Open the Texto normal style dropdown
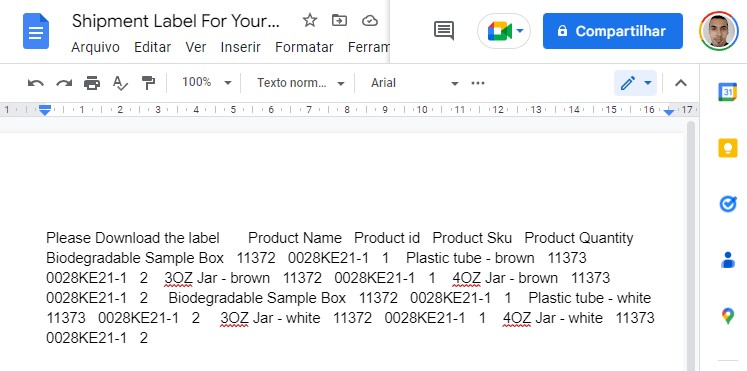This screenshot has width=747, height=371. (x=301, y=83)
